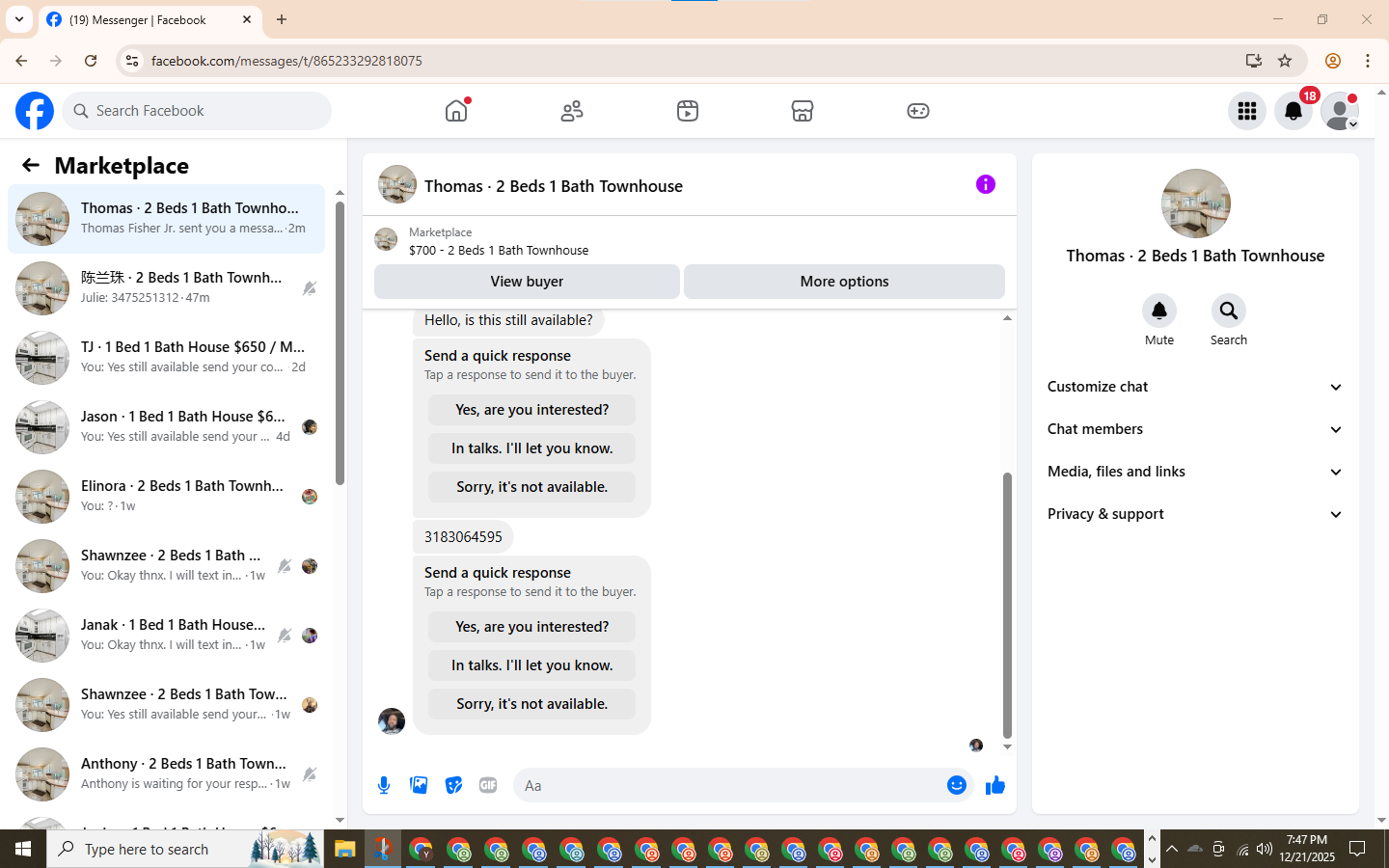Expand Privacy & support section
This screenshot has height=868, width=1389.
[x=1195, y=514]
